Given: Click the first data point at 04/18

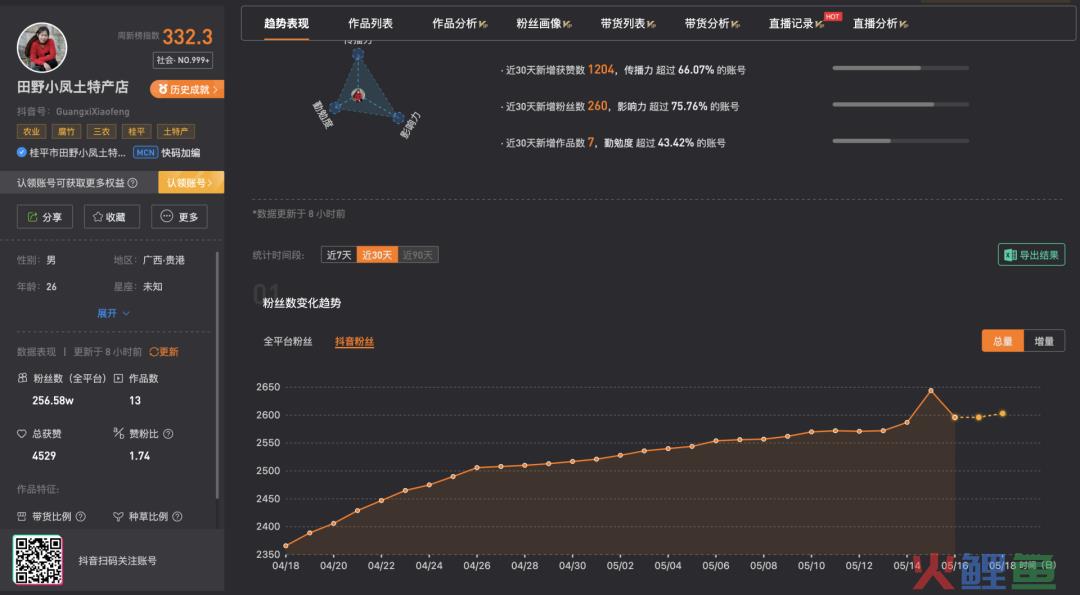Looking at the screenshot, I should 286,546.
